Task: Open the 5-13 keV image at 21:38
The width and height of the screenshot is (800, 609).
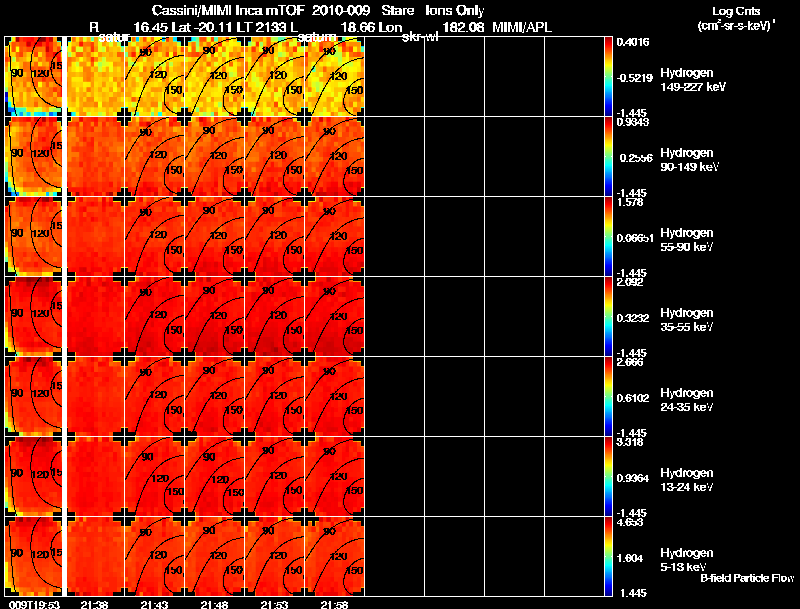Action: click(x=96, y=556)
